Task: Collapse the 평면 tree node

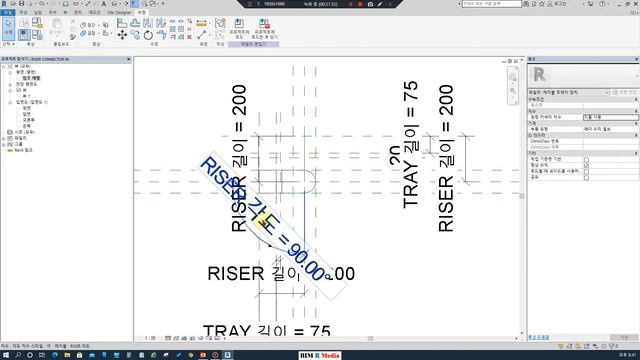Action: tap(10, 72)
